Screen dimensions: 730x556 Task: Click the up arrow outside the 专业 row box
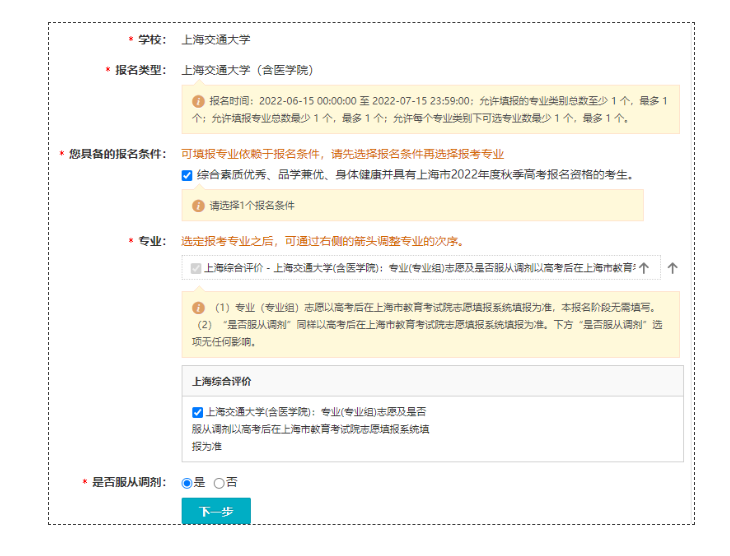pyautogui.click(x=672, y=268)
